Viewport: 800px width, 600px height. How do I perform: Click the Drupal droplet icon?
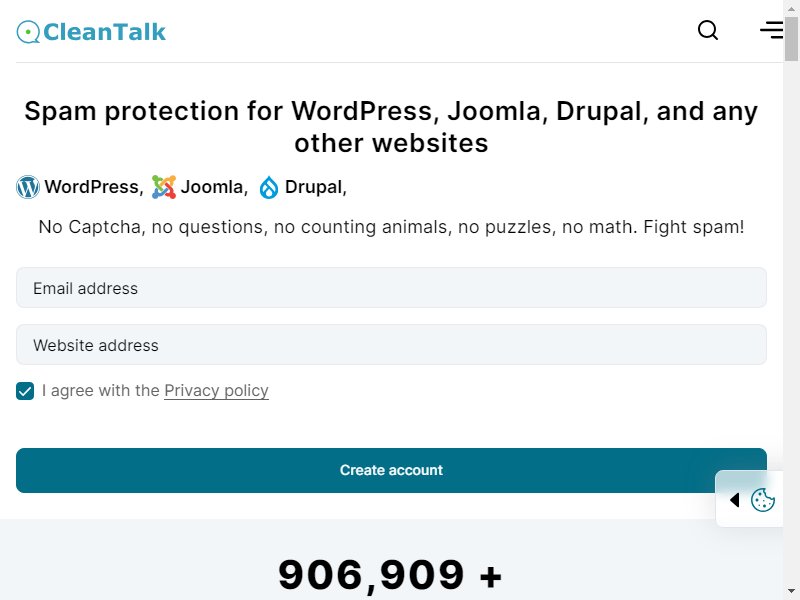coord(269,187)
